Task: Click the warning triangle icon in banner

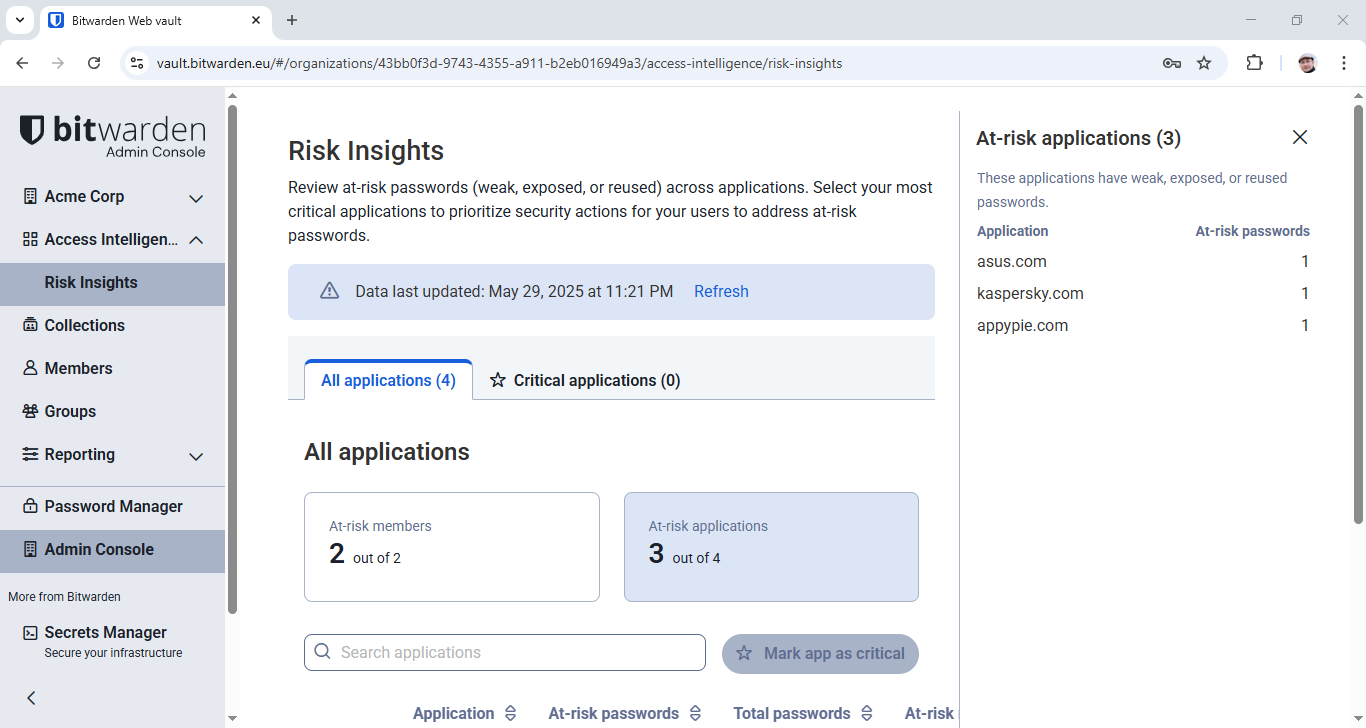Action: (329, 291)
